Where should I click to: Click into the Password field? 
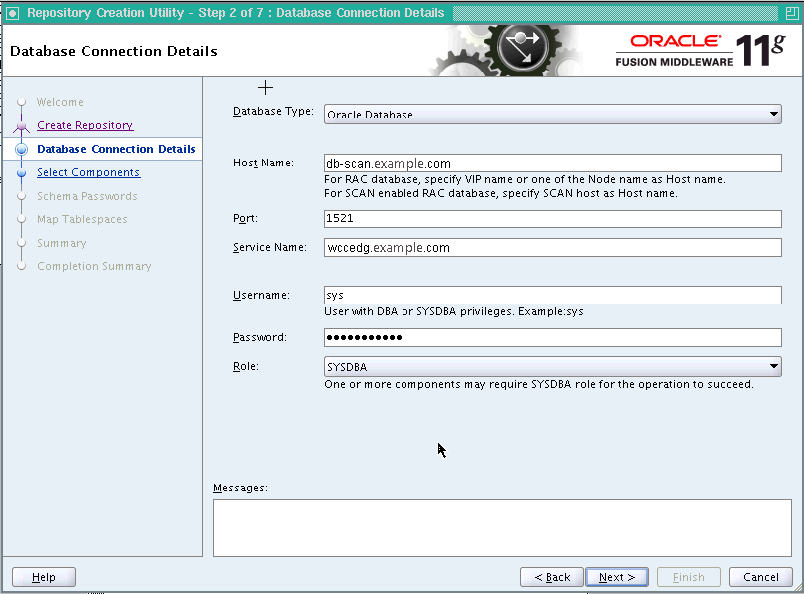pos(553,338)
